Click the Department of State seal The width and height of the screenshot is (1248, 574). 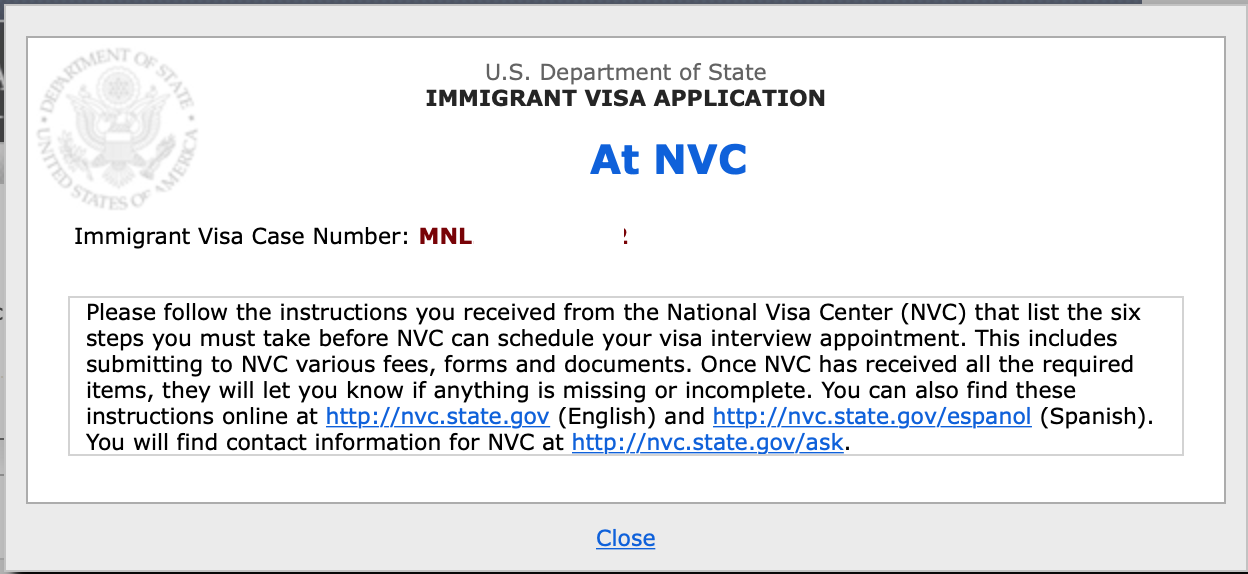117,128
